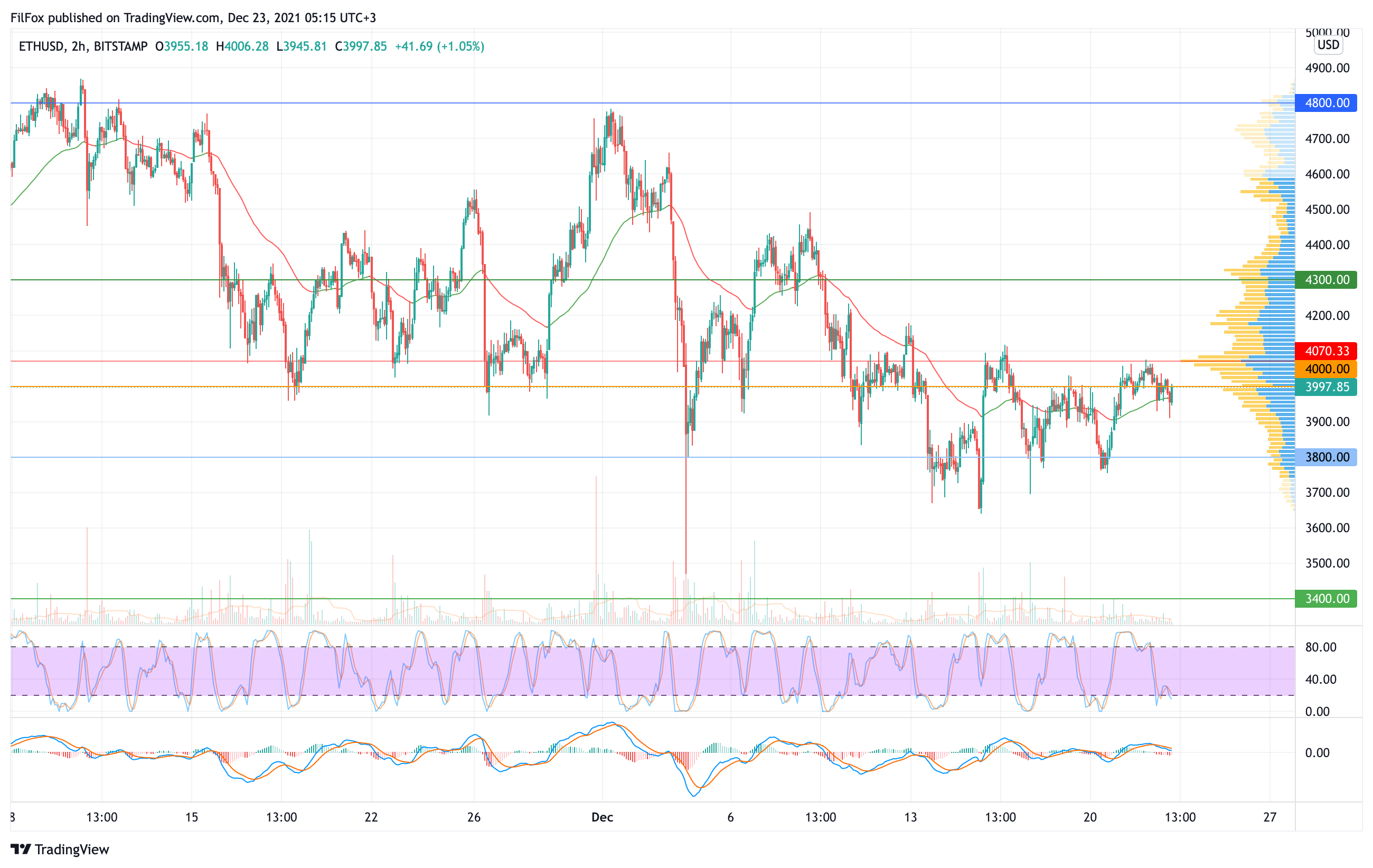Click the 22 date on time axis
1373x868 pixels.
371,817
